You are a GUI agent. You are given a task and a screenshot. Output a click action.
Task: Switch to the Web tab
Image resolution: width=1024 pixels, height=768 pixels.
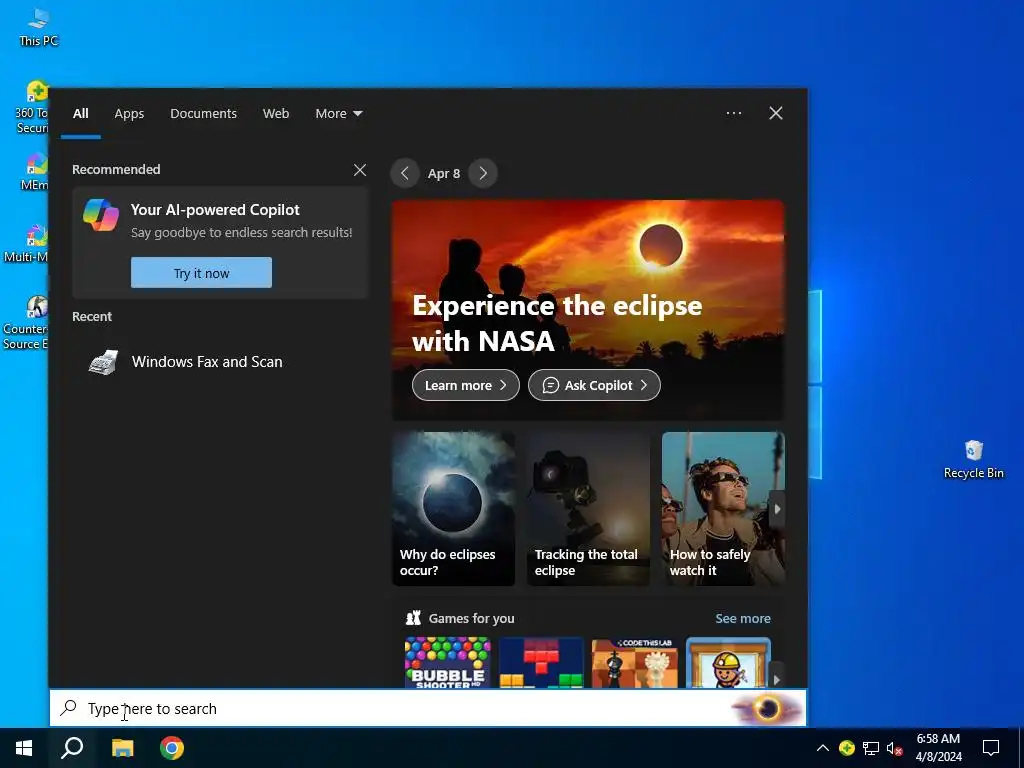pyautogui.click(x=276, y=114)
